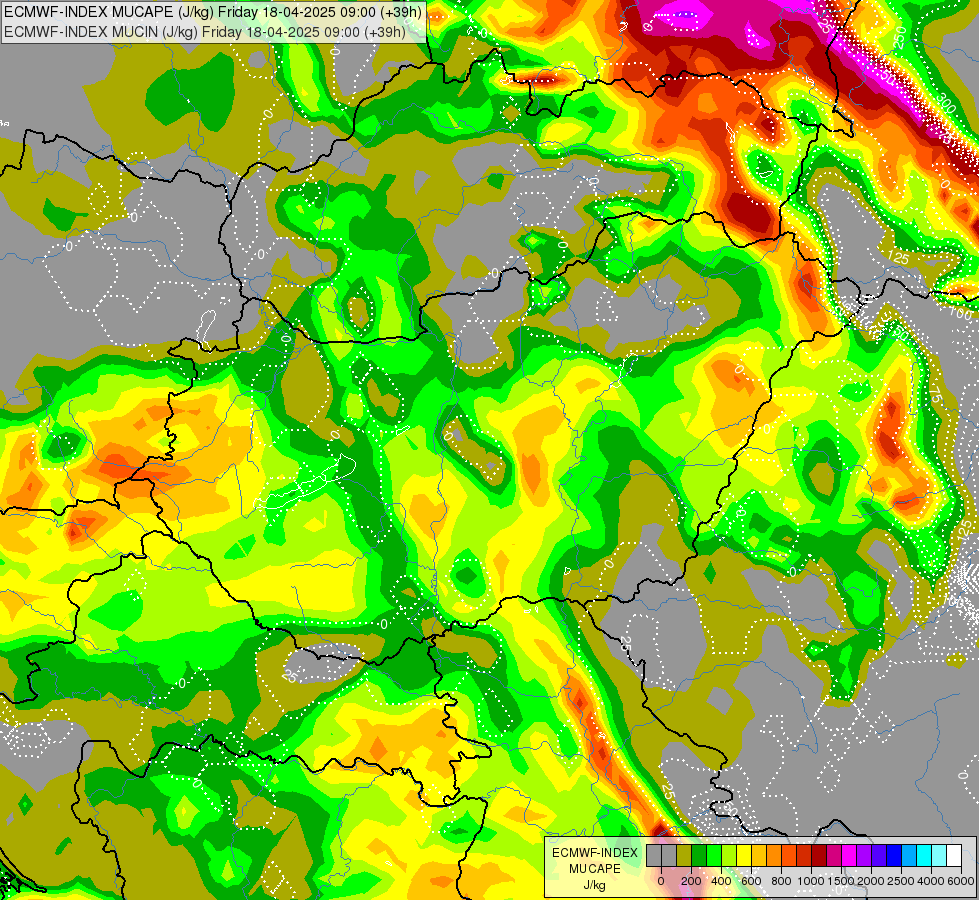
Task: Select the MUCAPE label in the legend box
Action: coord(595,869)
